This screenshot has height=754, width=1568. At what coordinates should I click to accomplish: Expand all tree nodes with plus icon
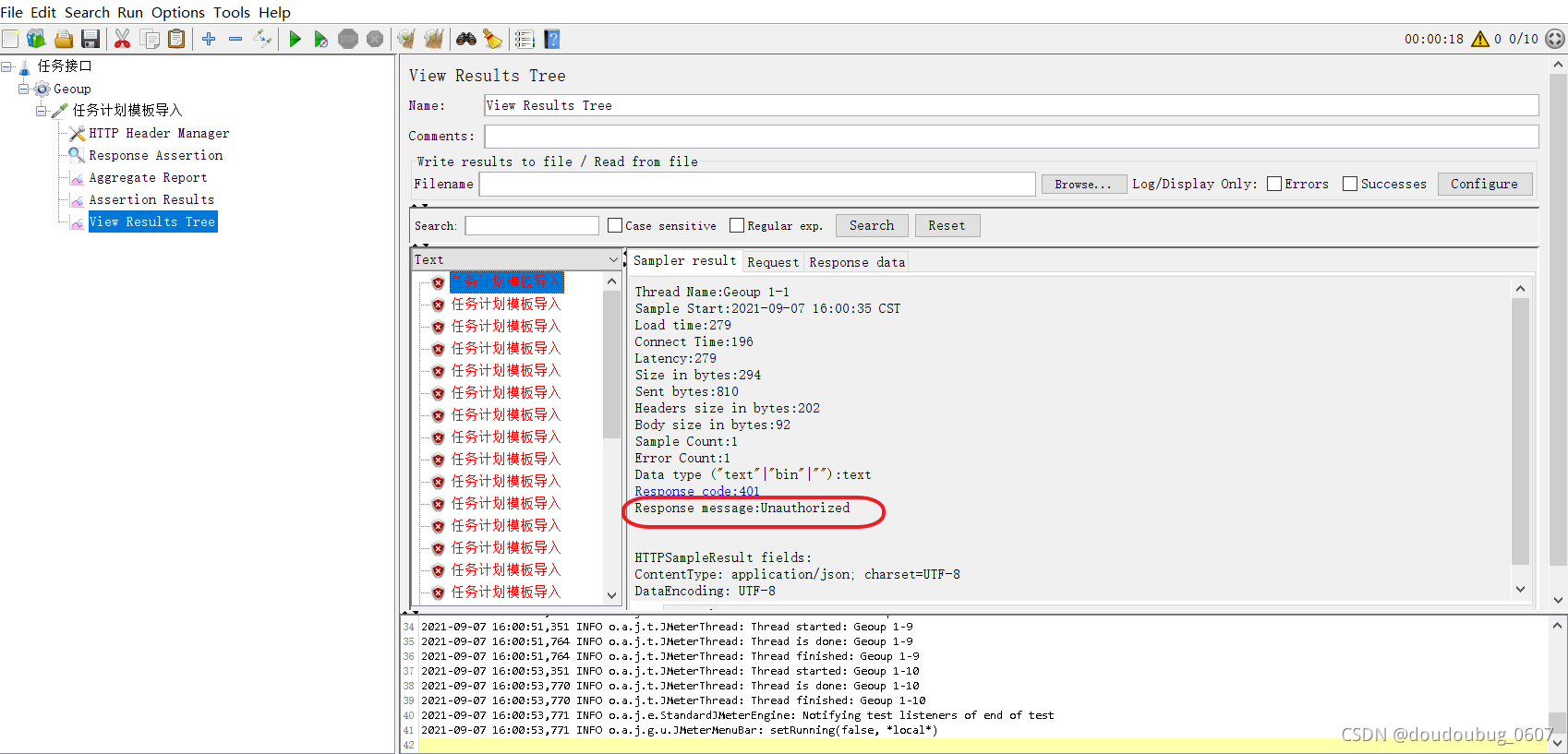tap(209, 39)
